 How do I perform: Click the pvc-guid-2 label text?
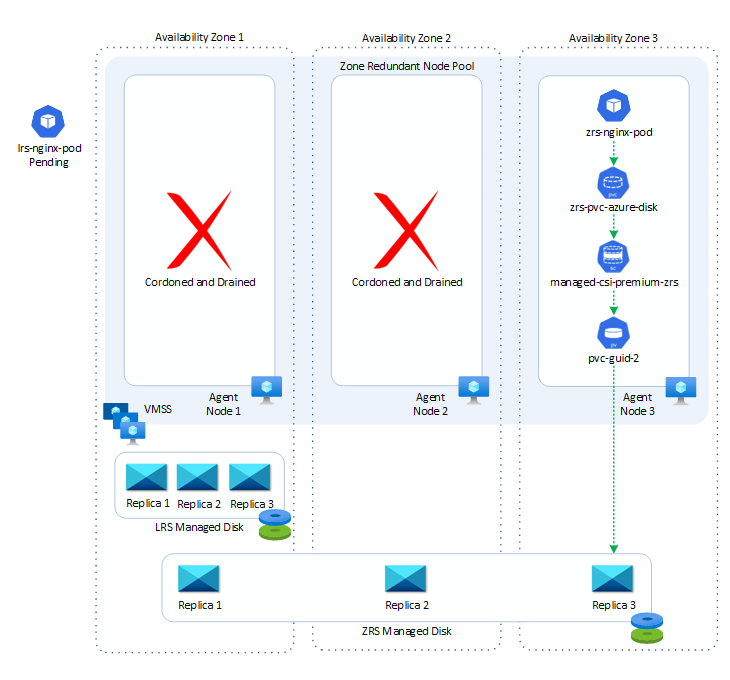tap(614, 358)
